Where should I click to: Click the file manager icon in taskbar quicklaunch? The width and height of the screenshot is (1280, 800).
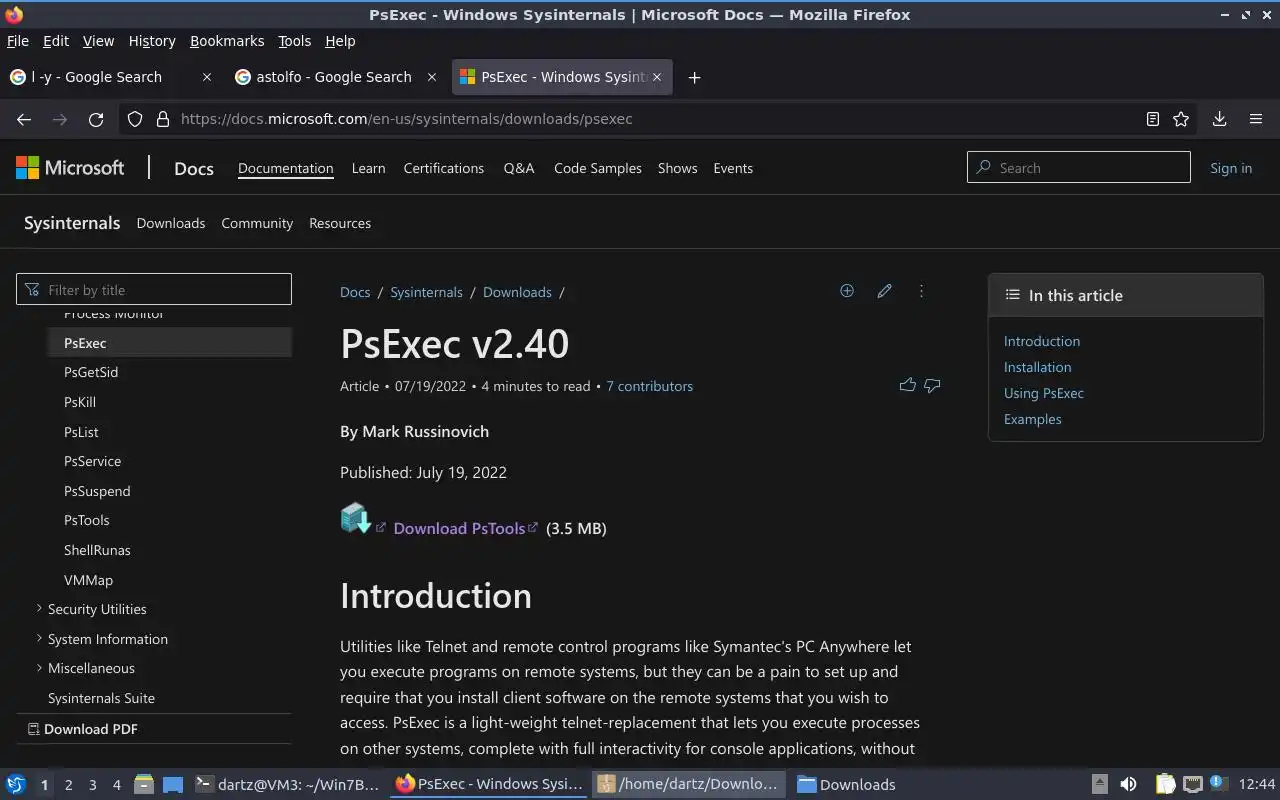click(x=143, y=784)
